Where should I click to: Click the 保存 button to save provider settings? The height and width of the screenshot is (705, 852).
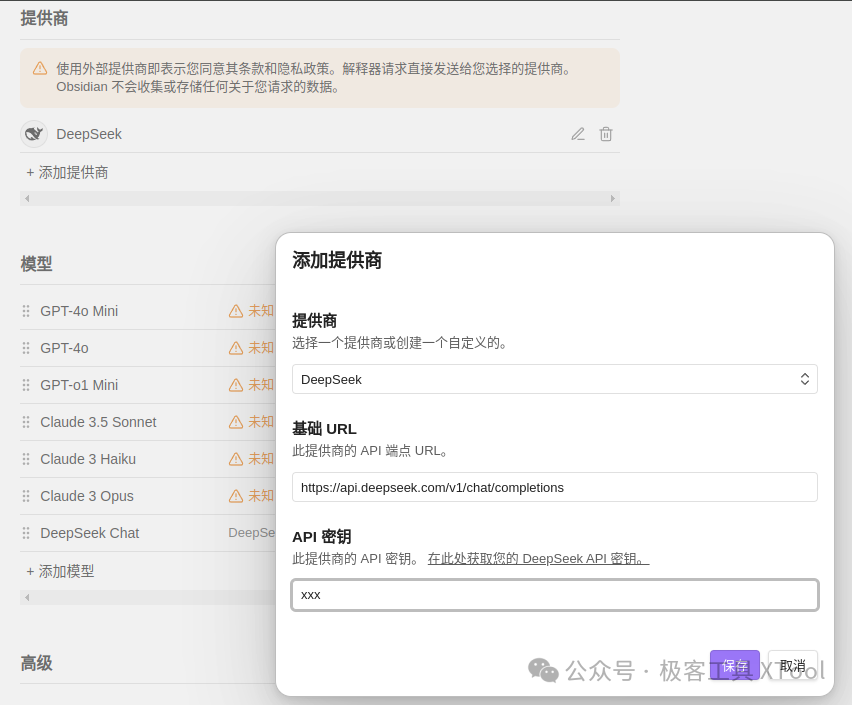pyautogui.click(x=735, y=665)
